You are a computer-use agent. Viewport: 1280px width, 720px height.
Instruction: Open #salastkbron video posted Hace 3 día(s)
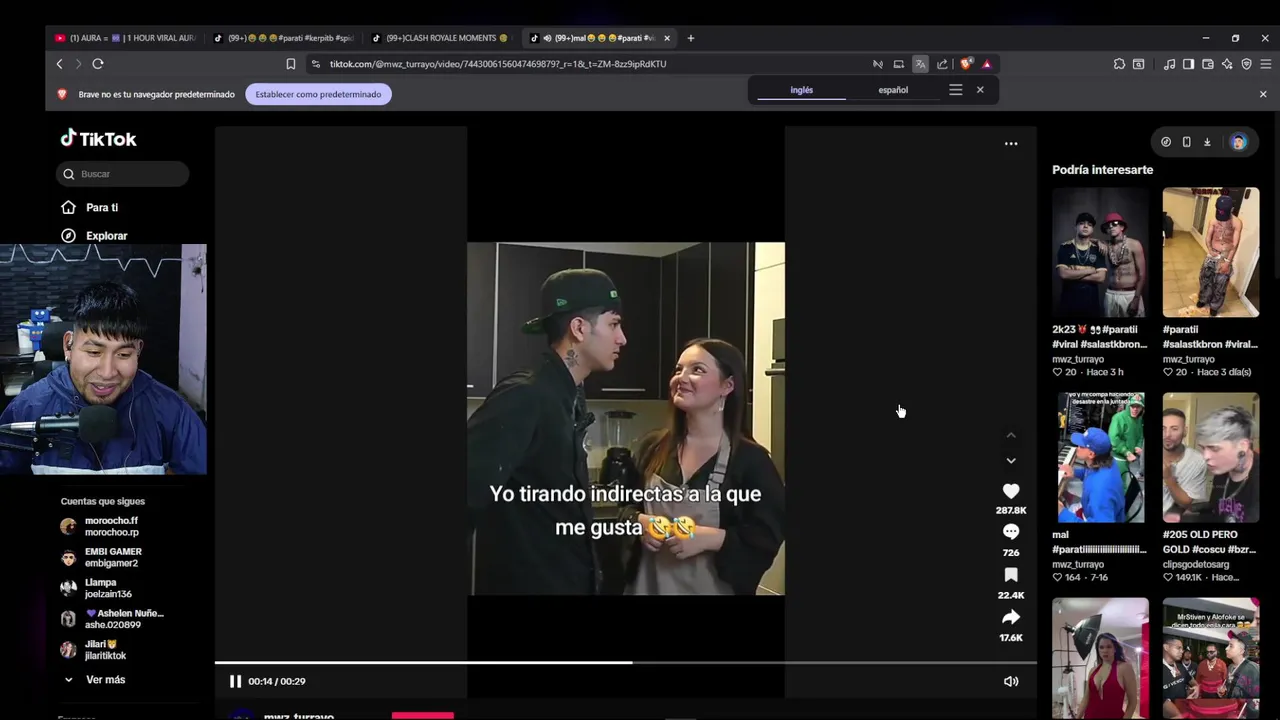pyautogui.click(x=1211, y=253)
